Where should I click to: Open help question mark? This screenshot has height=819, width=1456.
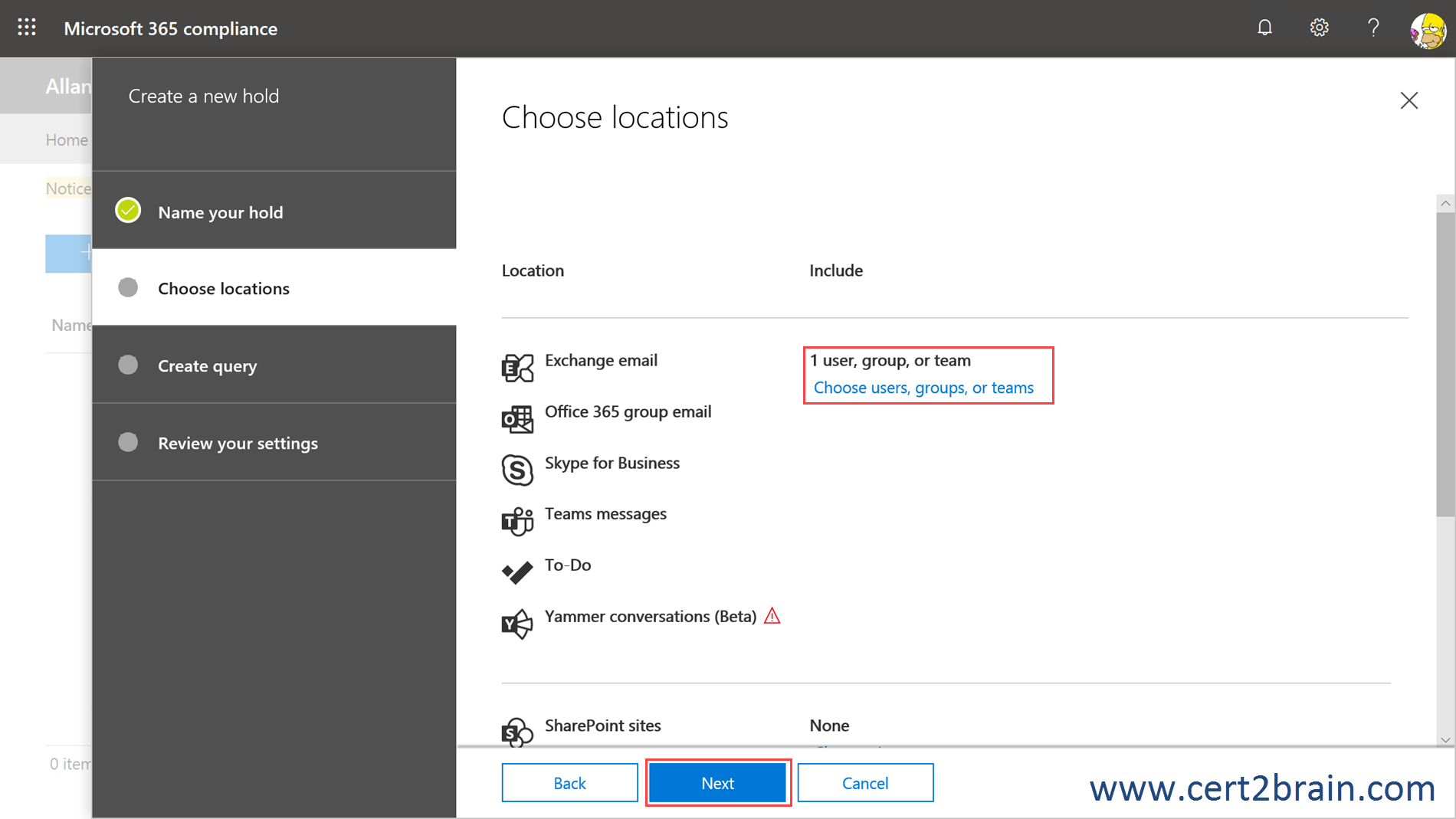[x=1373, y=28]
